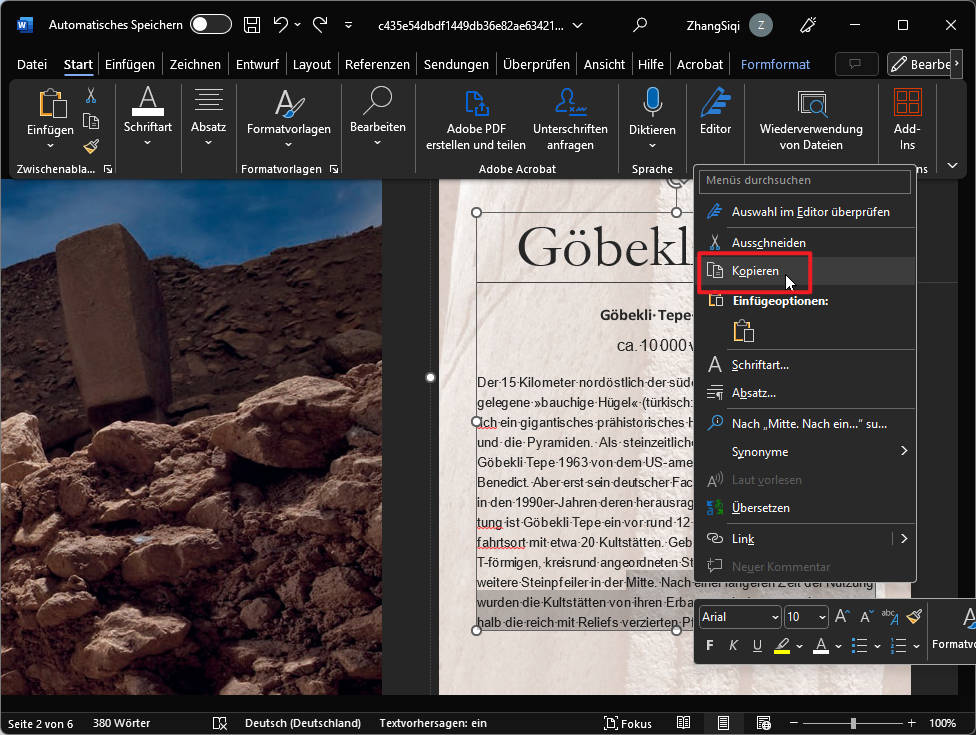Switch to the Layout ribbon tab
Viewport: 976px width, 735px height.
[312, 65]
